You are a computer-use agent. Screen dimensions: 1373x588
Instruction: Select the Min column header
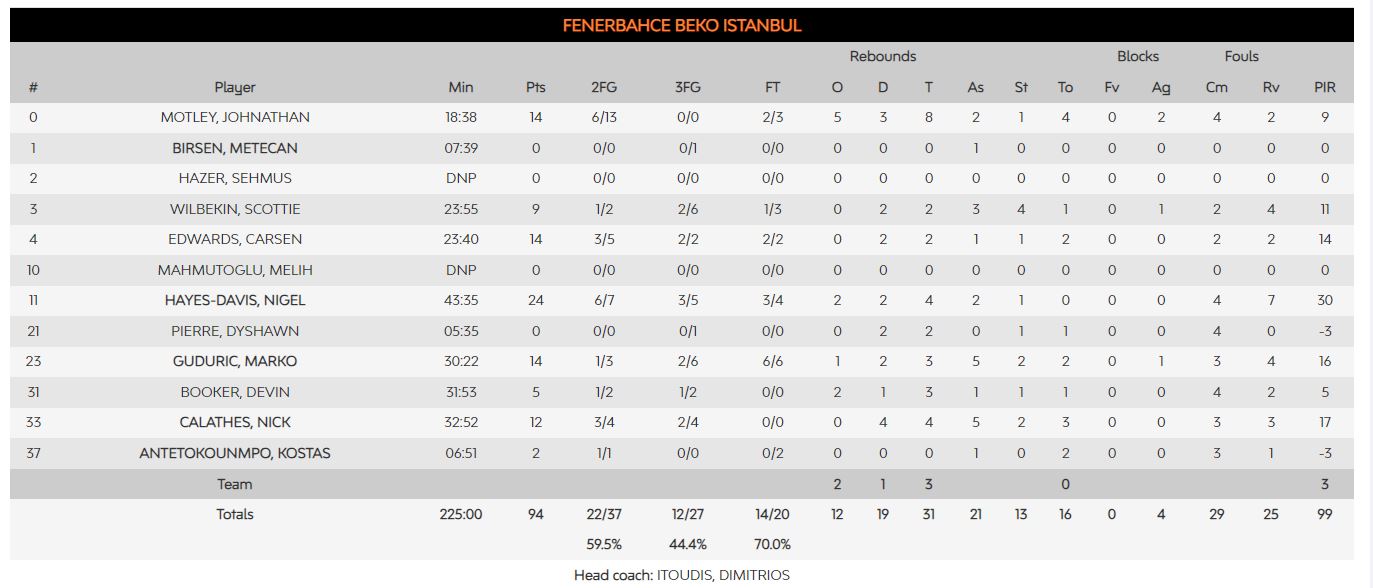click(461, 87)
